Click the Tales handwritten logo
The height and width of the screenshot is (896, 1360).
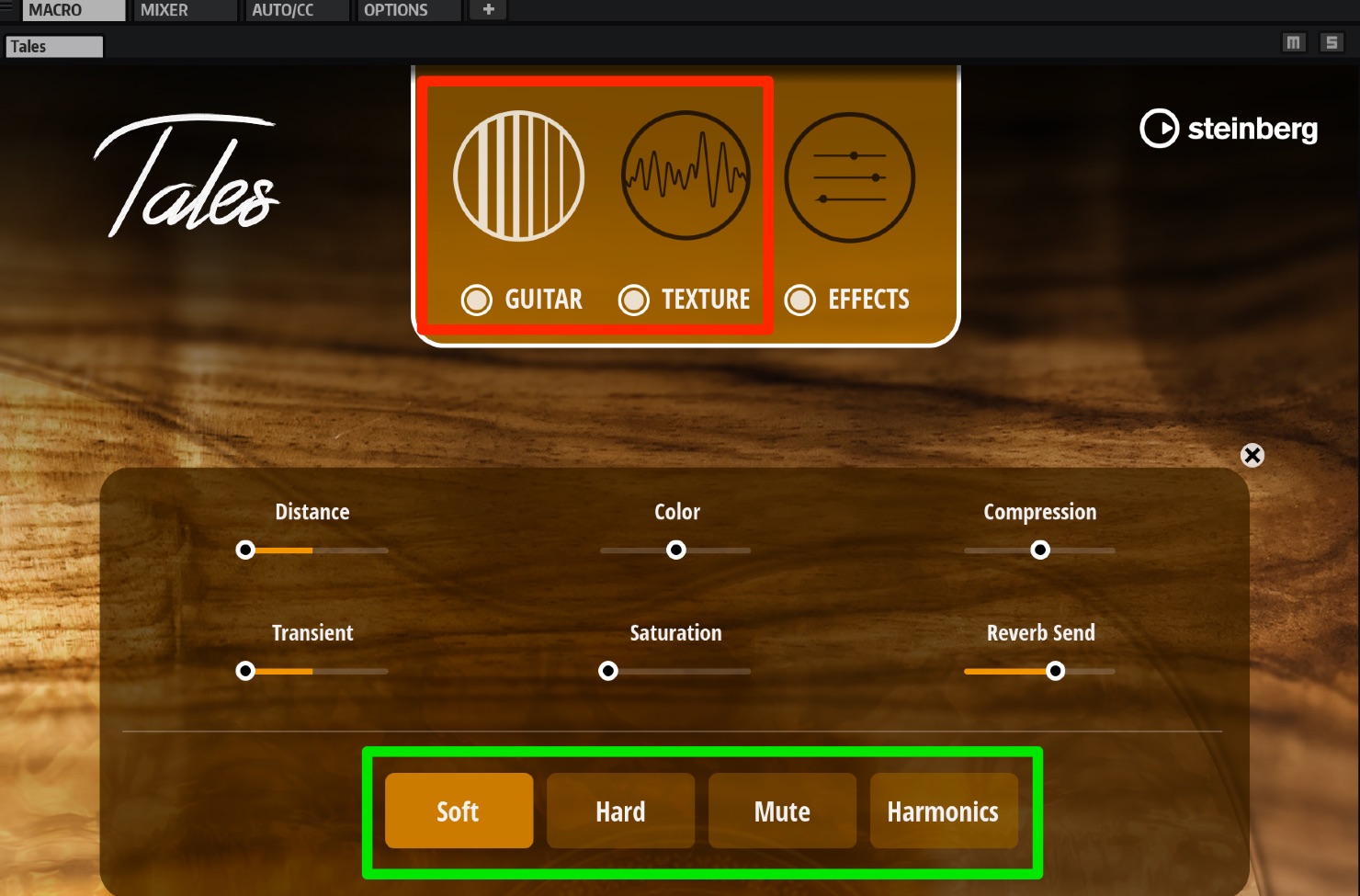187,175
